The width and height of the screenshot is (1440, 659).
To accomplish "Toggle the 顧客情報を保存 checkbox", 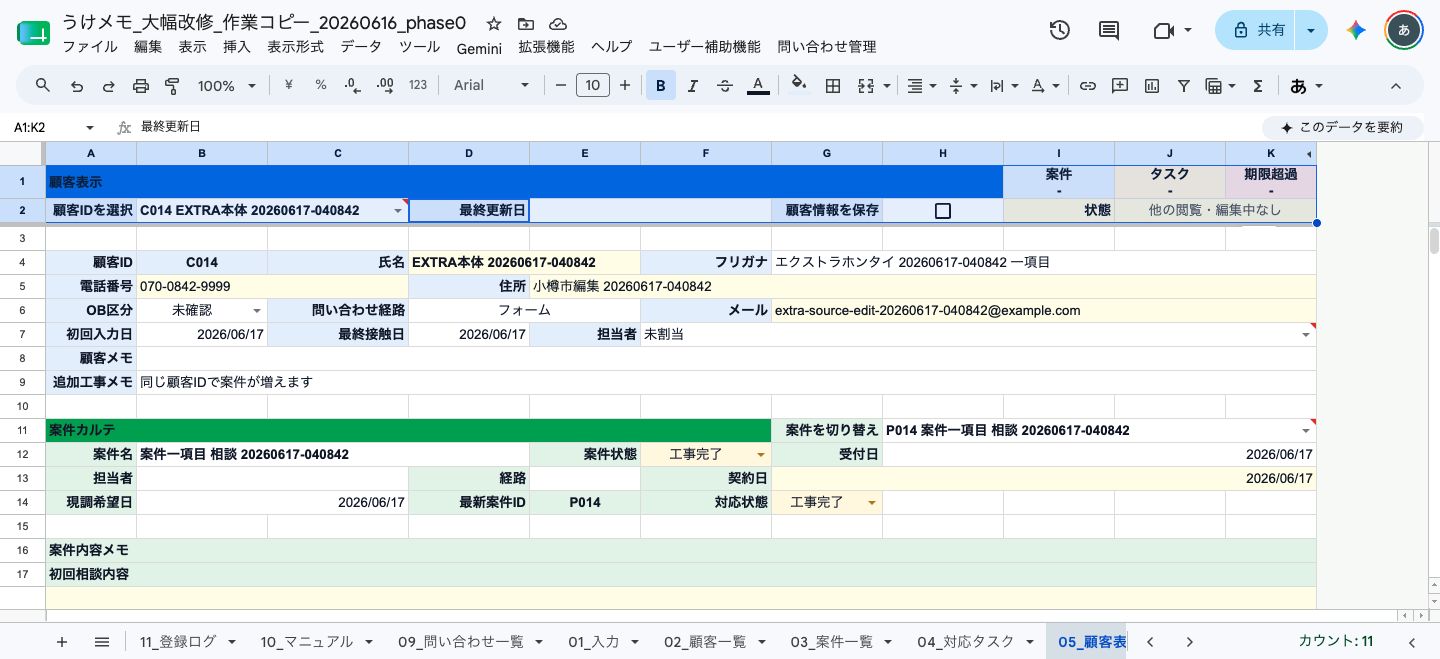I will (x=942, y=211).
